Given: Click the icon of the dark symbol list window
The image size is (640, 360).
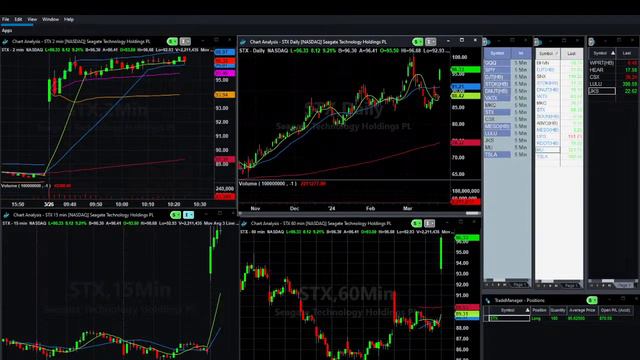Looking at the screenshot, I should (591, 42).
